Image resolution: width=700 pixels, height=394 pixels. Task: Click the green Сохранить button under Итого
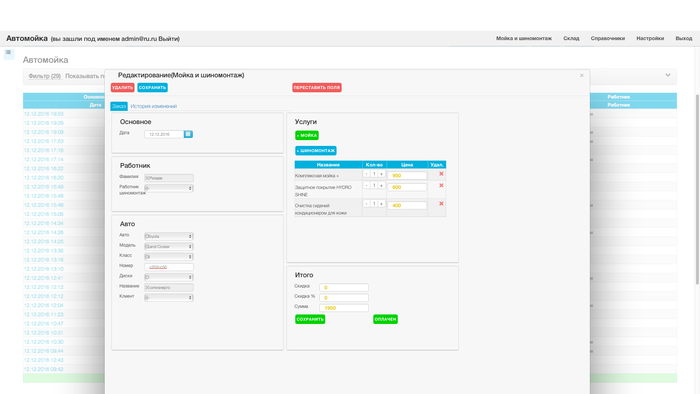tap(310, 319)
